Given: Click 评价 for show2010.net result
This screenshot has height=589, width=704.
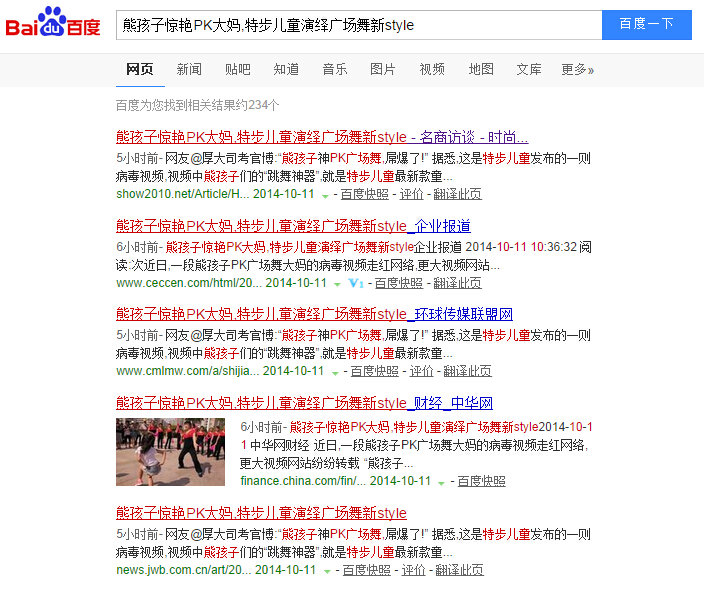Looking at the screenshot, I should (411, 194).
